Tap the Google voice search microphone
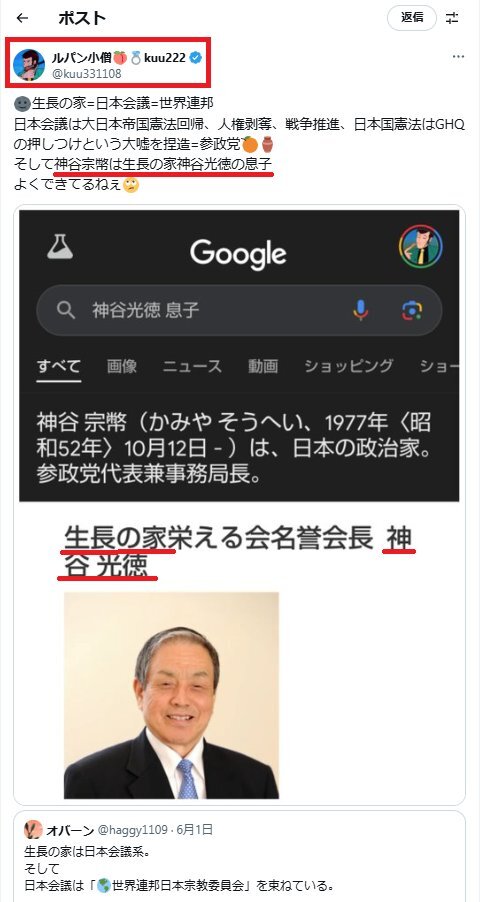 tap(361, 311)
